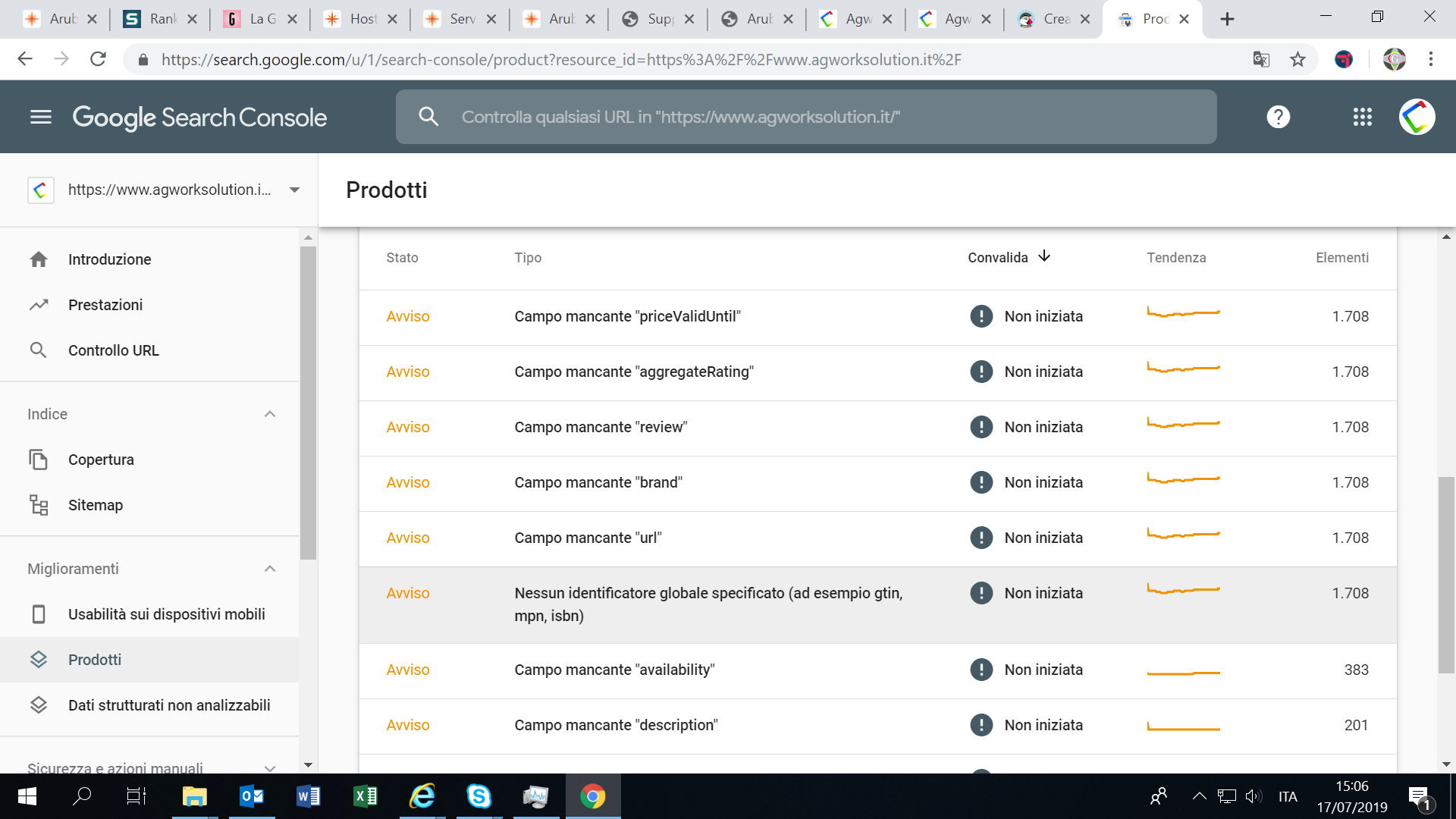Collapse the Indice section
1456x819 pixels.
pyautogui.click(x=270, y=414)
